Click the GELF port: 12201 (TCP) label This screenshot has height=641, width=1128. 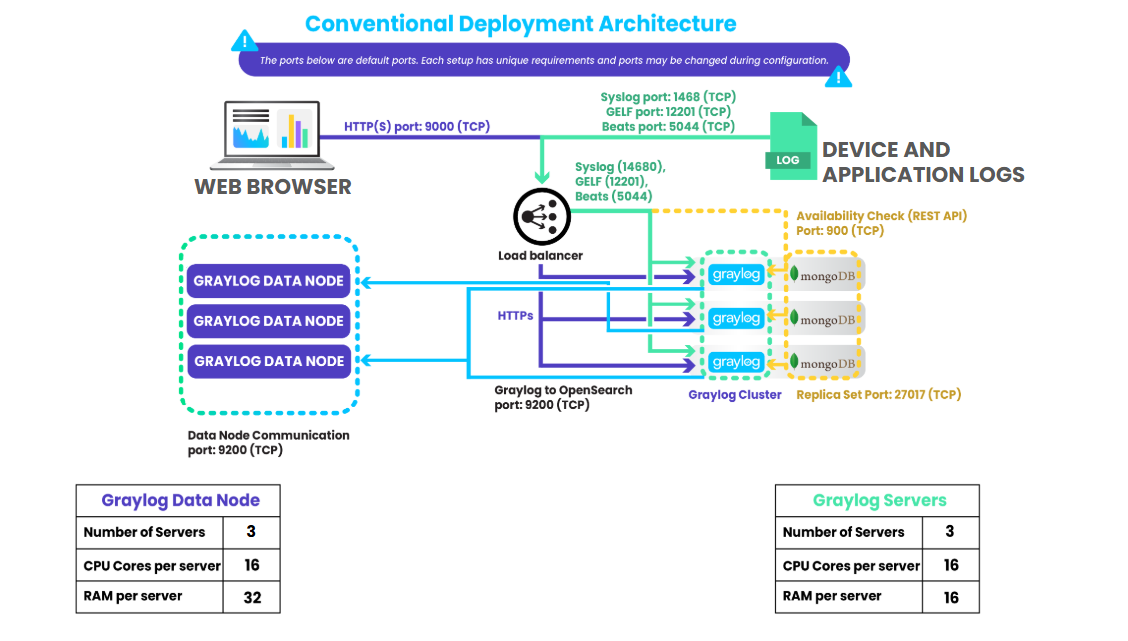pos(668,112)
